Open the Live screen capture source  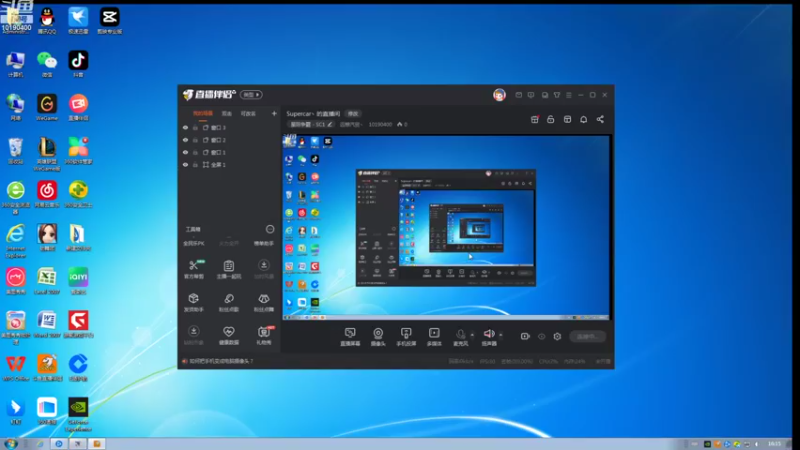click(x=350, y=337)
